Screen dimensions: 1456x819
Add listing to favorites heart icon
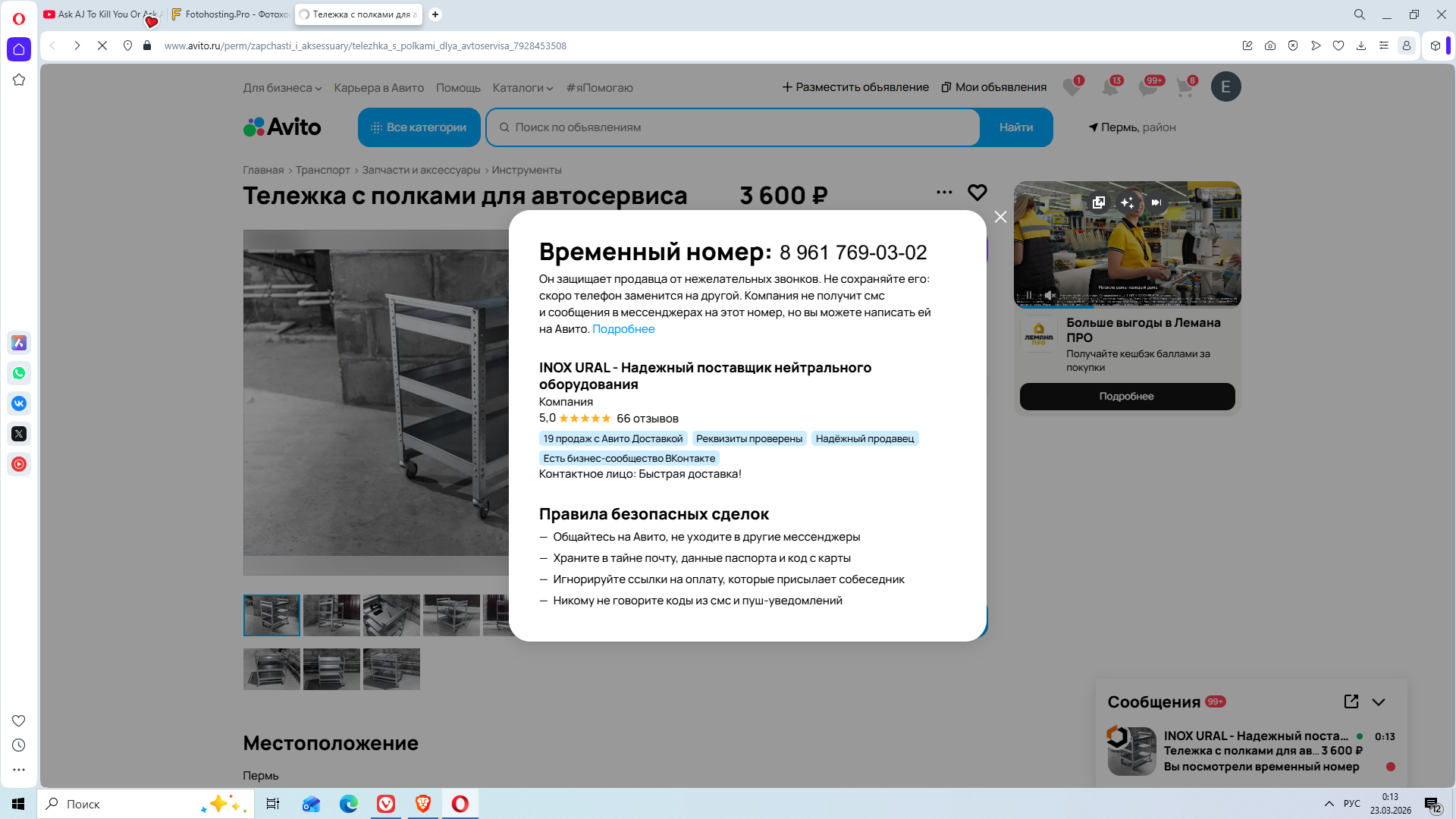(x=977, y=193)
